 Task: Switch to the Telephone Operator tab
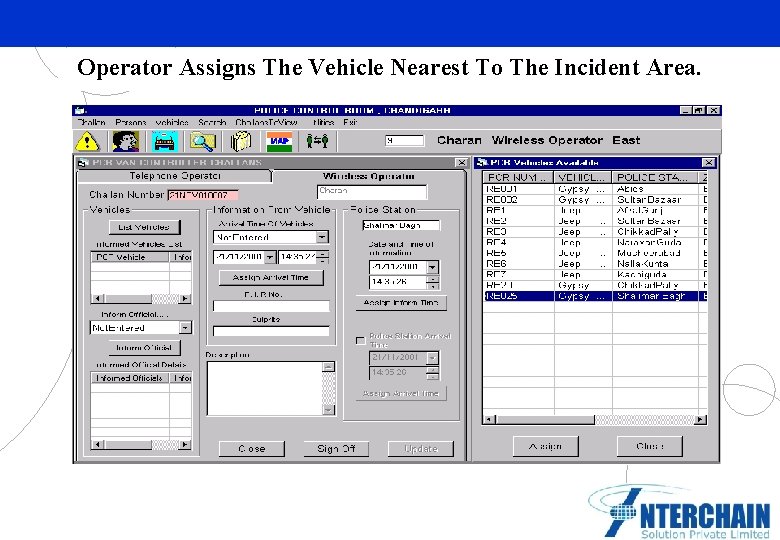point(175,176)
